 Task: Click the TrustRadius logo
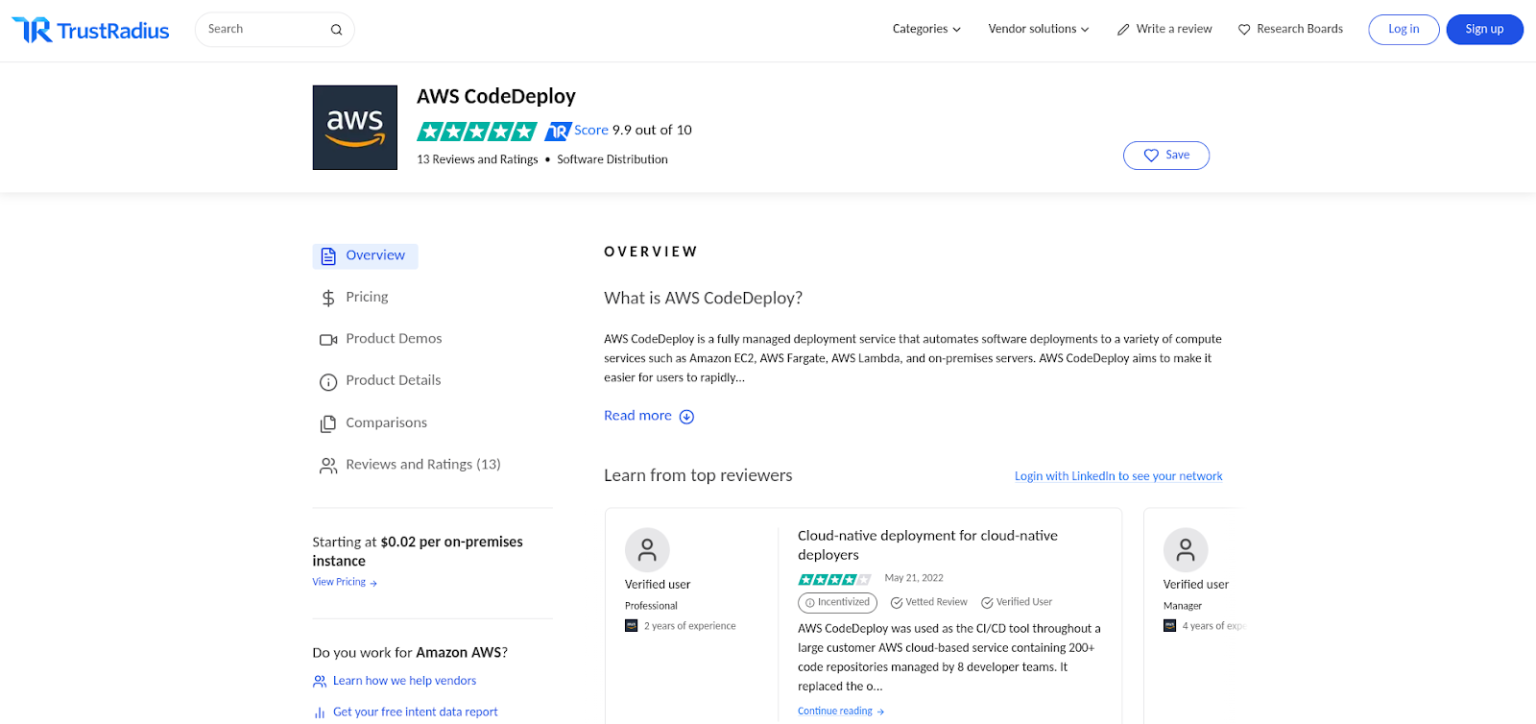pos(88,29)
